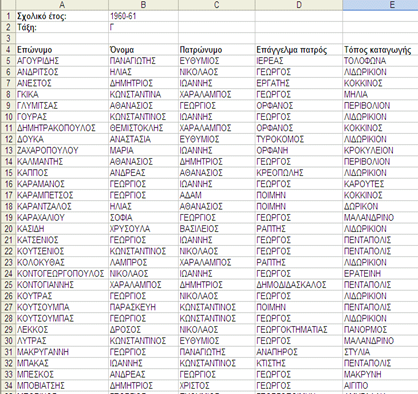Click cell 'ΠΑΝΑΓΙΩΤΗΣ' in row 5

coord(143,61)
